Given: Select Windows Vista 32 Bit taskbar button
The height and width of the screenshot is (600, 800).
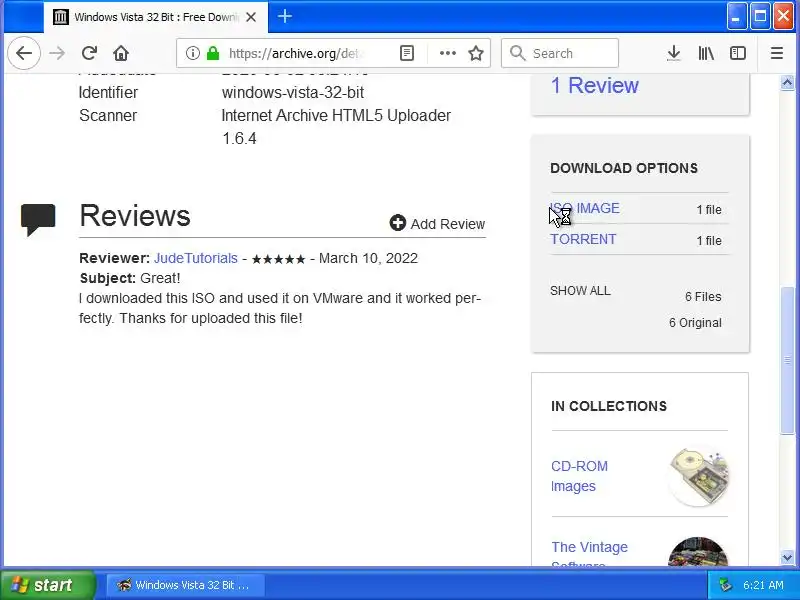Looking at the screenshot, I should point(185,585).
